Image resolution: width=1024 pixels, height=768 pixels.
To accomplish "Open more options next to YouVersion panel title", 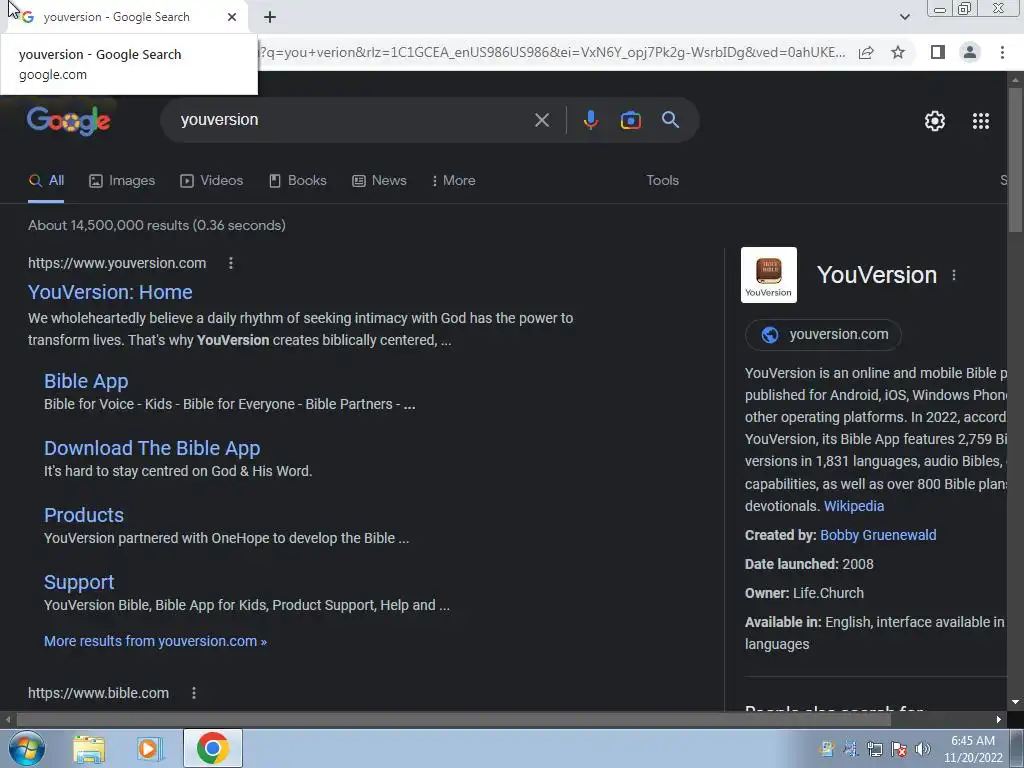I will 954,275.
